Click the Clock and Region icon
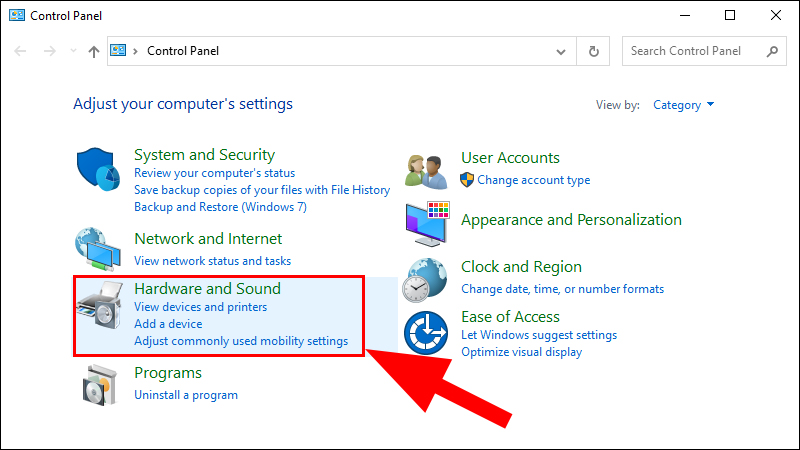This screenshot has width=800, height=450. click(424, 280)
